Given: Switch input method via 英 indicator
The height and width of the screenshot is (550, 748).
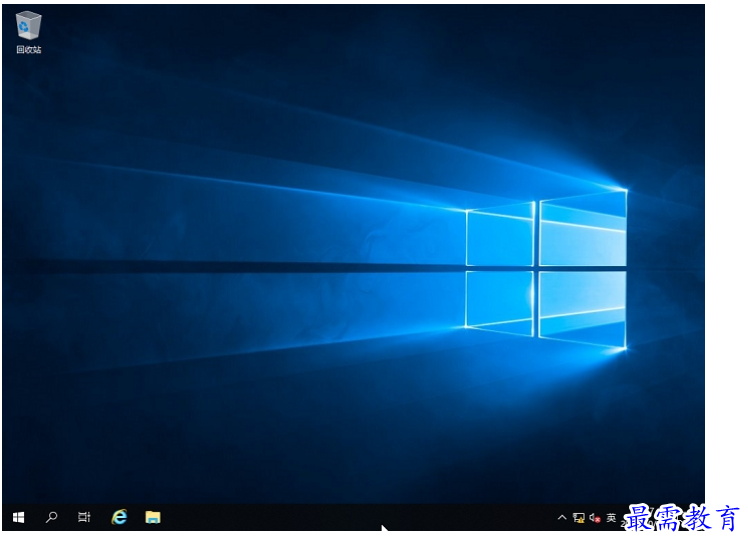Looking at the screenshot, I should (611, 518).
